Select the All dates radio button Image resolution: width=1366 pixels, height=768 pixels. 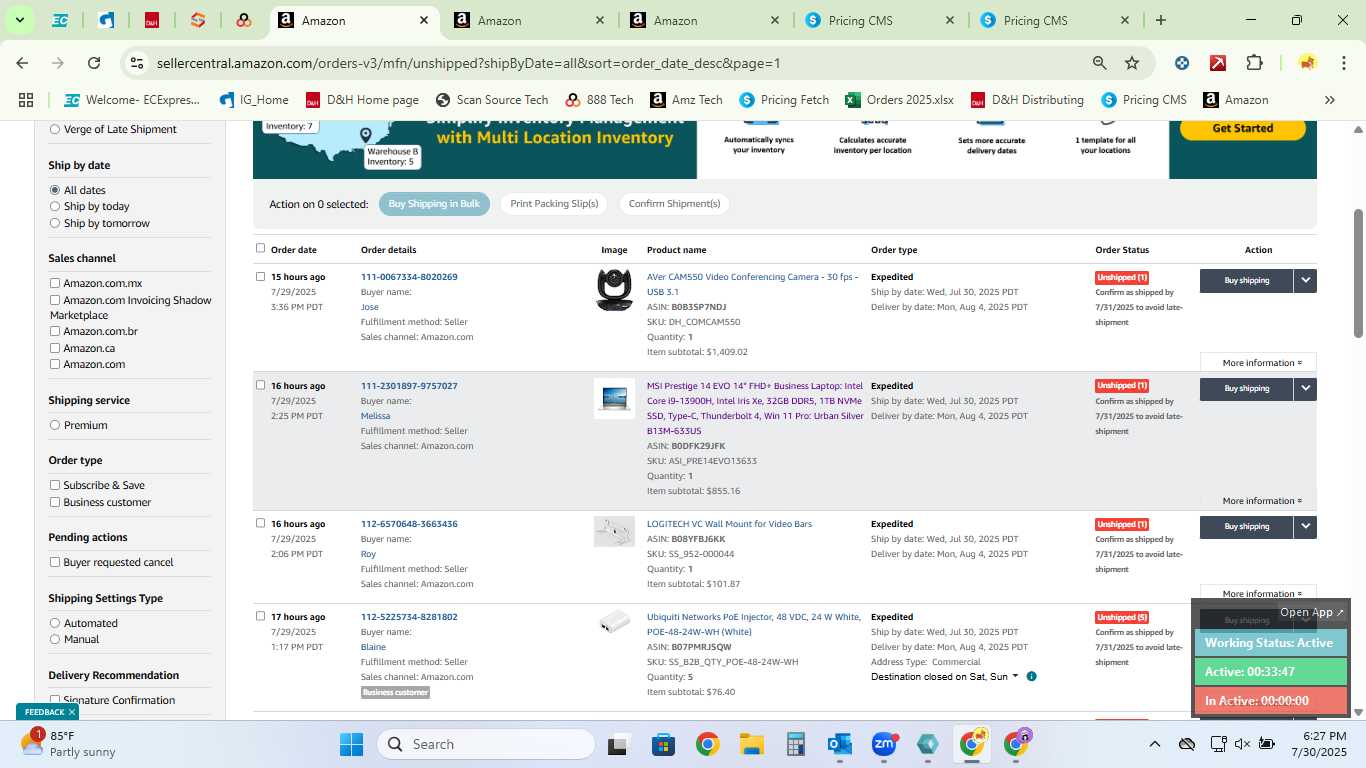click(x=55, y=190)
